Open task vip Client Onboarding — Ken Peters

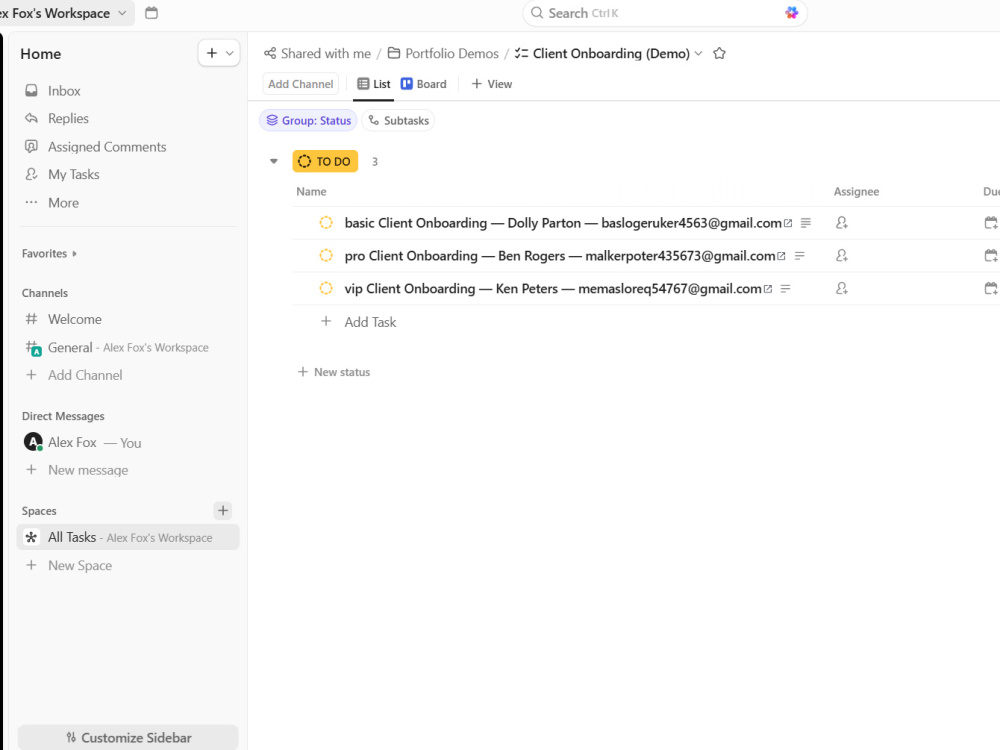(x=553, y=288)
